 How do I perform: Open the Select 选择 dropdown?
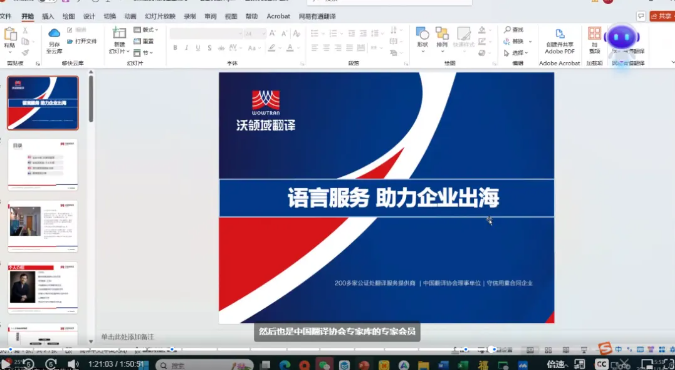click(515, 53)
